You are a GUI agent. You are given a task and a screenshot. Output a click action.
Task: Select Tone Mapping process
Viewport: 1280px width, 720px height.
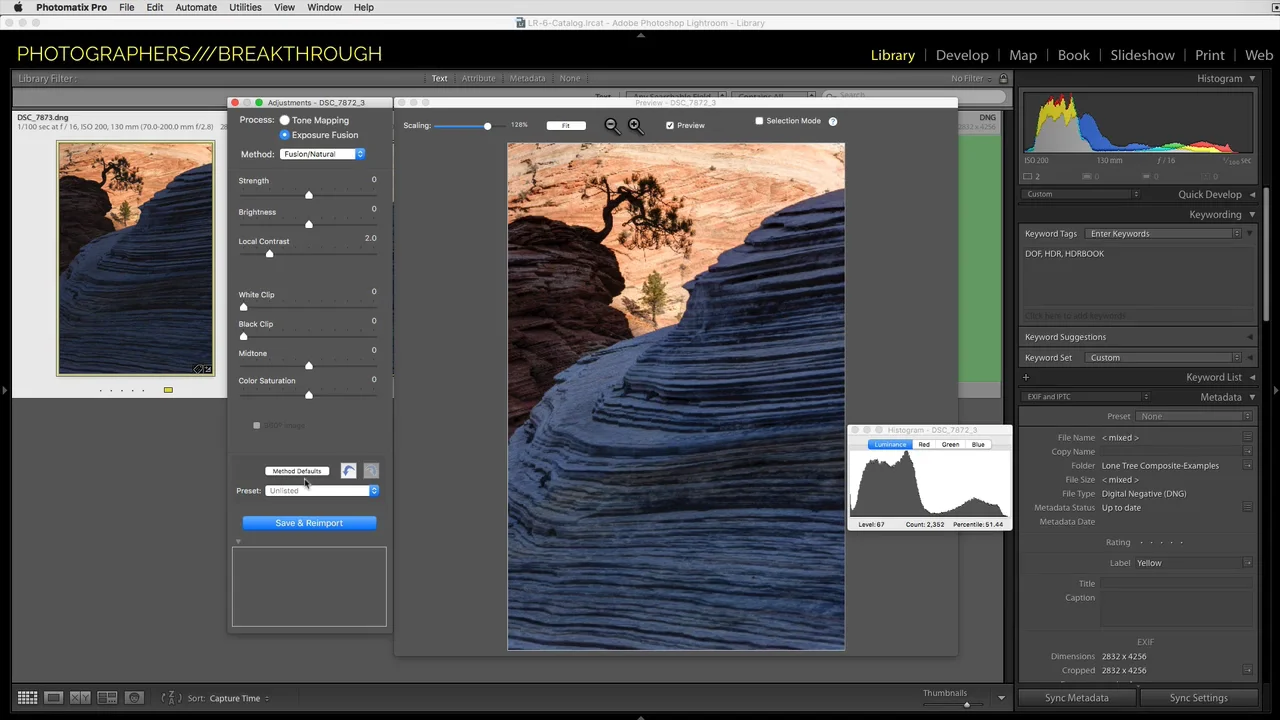coord(284,120)
